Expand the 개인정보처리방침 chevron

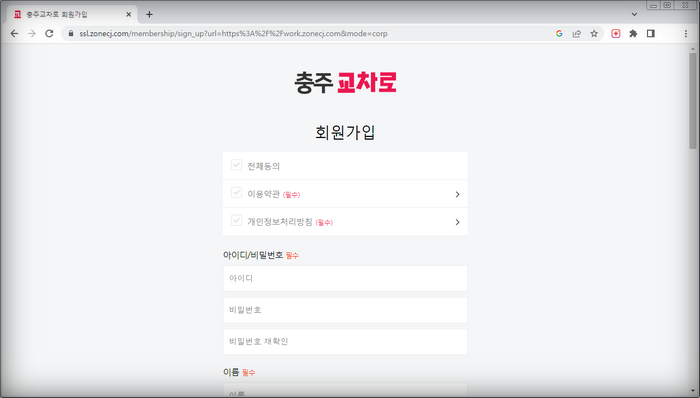pos(457,222)
